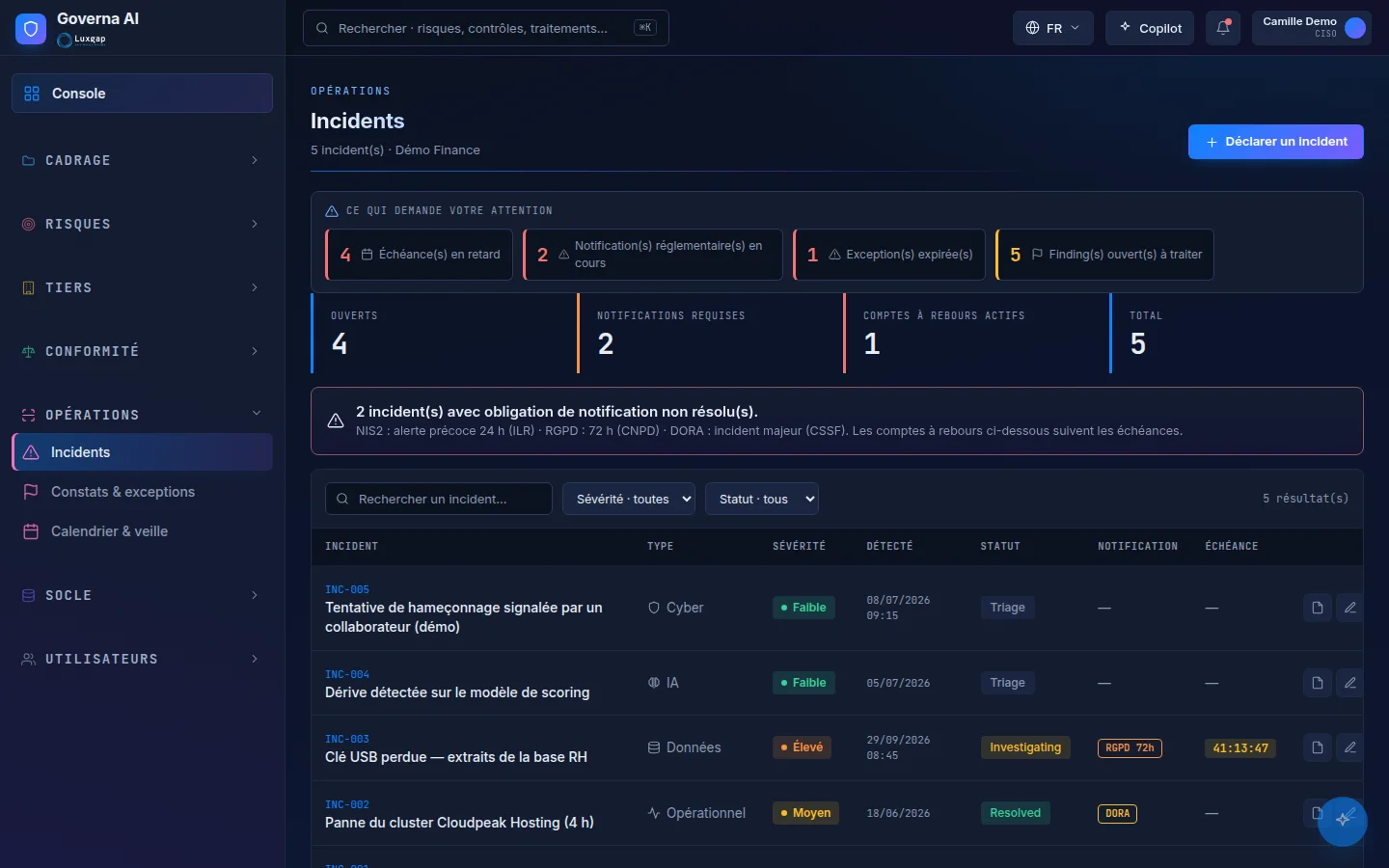Launch the Copilot button
The width and height of the screenshot is (1389, 868).
coord(1150,28)
